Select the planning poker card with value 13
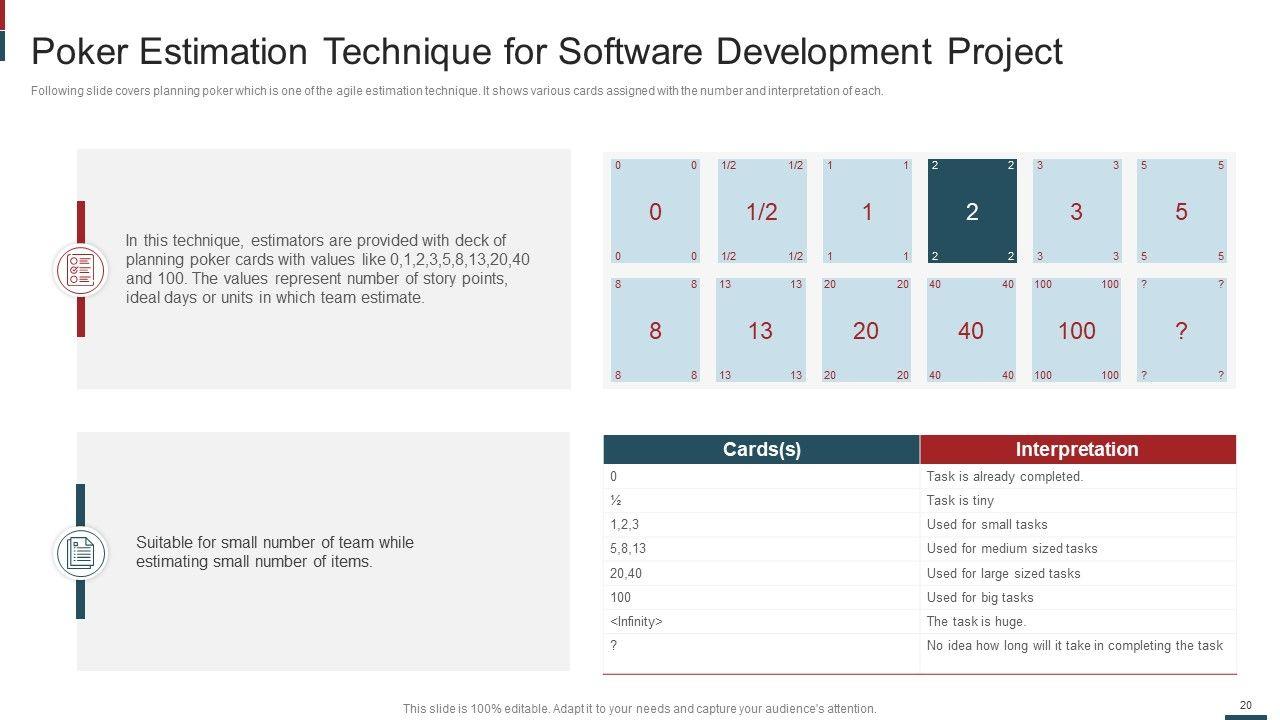The width and height of the screenshot is (1280, 720). pyautogui.click(x=761, y=330)
